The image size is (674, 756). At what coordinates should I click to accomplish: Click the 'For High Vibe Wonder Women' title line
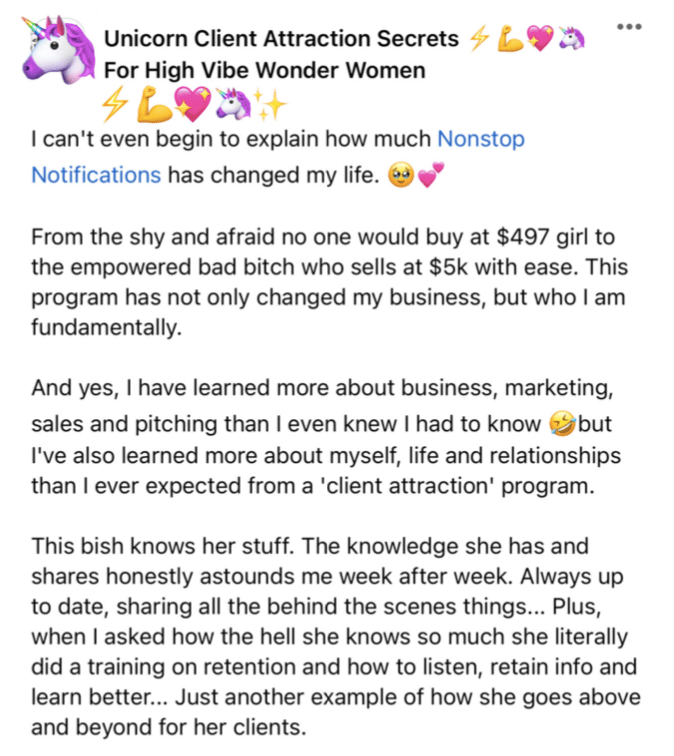[x=265, y=70]
